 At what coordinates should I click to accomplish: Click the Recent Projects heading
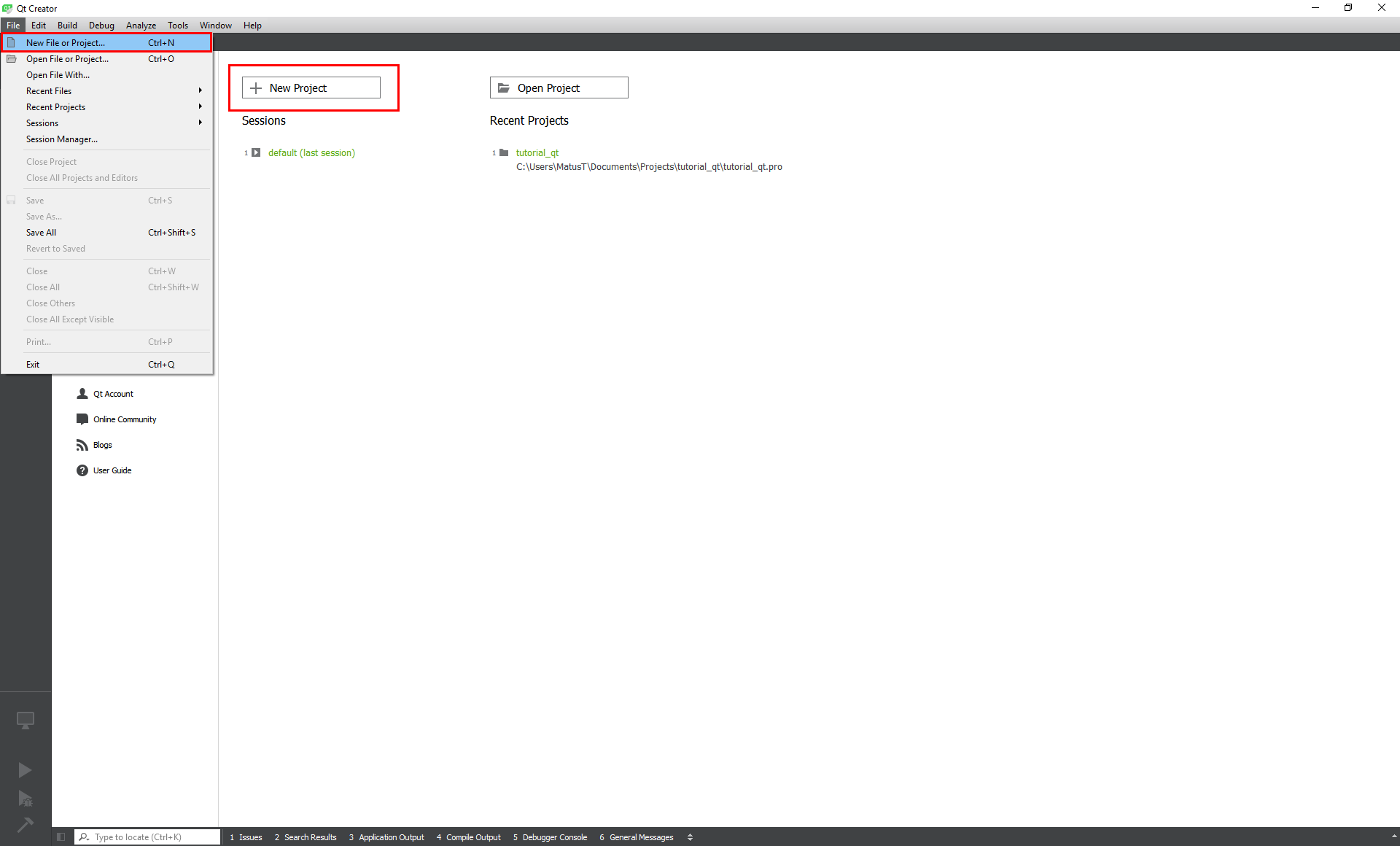(529, 120)
